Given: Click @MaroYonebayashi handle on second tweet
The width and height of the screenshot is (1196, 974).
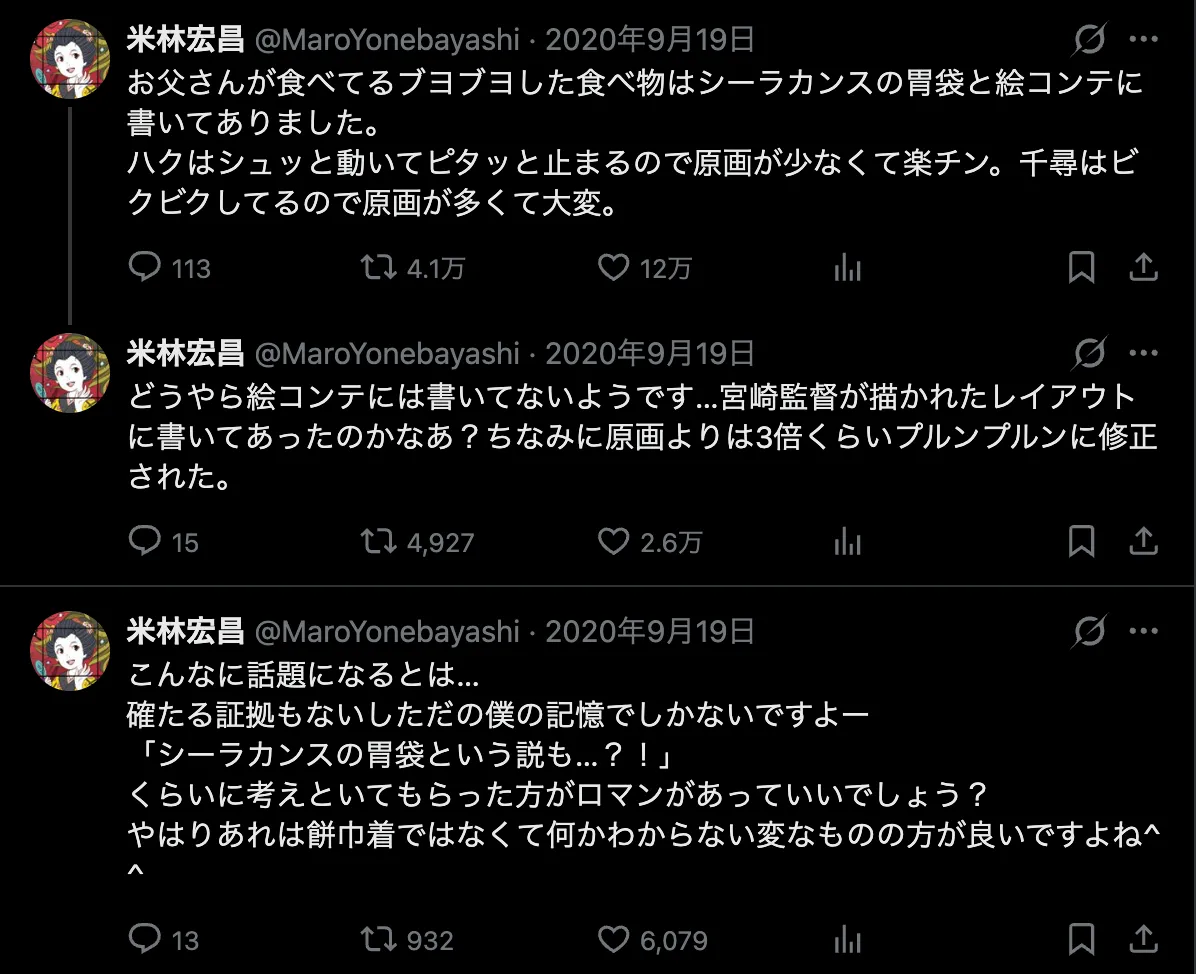Looking at the screenshot, I should 388,353.
